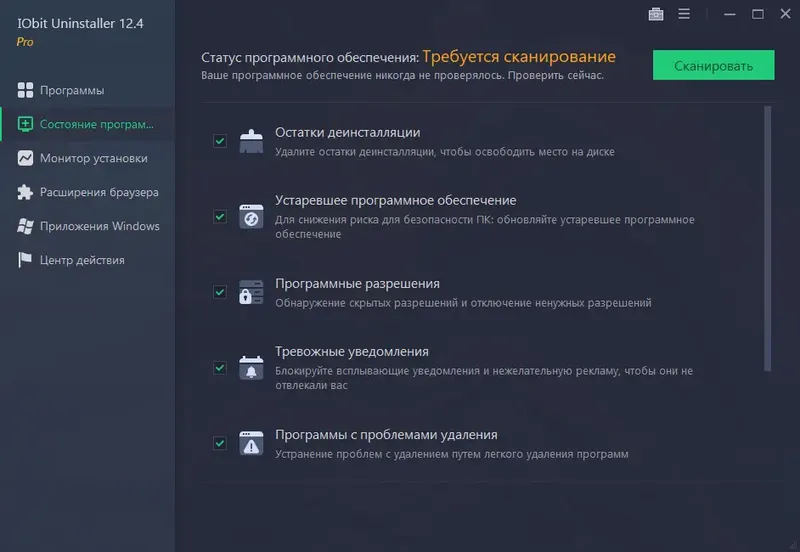Click the Монитор установки chart icon
Screen dimensions: 800x552
pos(25,158)
